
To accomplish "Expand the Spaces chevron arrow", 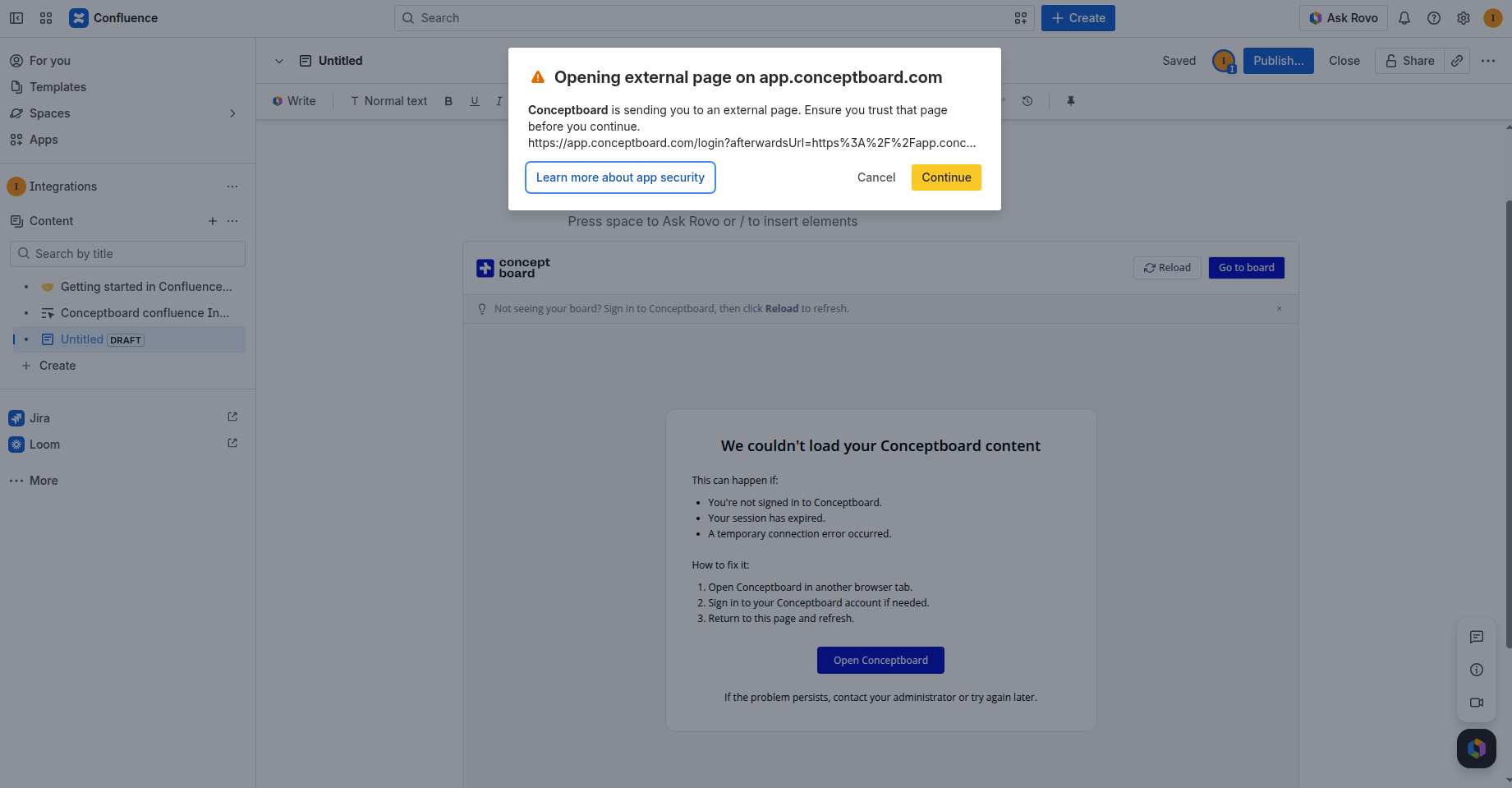I will pyautogui.click(x=232, y=113).
